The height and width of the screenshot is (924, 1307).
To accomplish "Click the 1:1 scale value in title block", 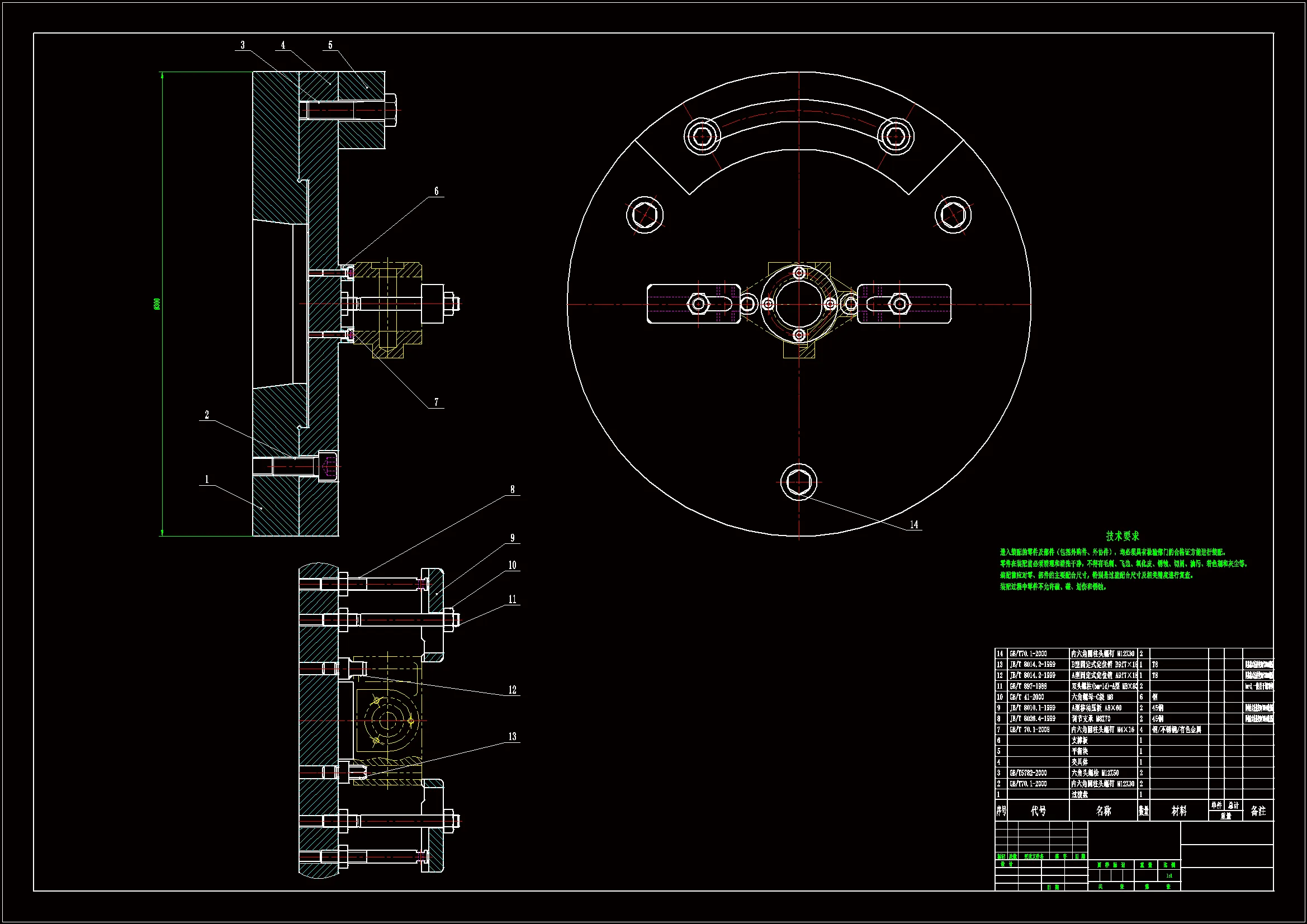I will 1169,875.
